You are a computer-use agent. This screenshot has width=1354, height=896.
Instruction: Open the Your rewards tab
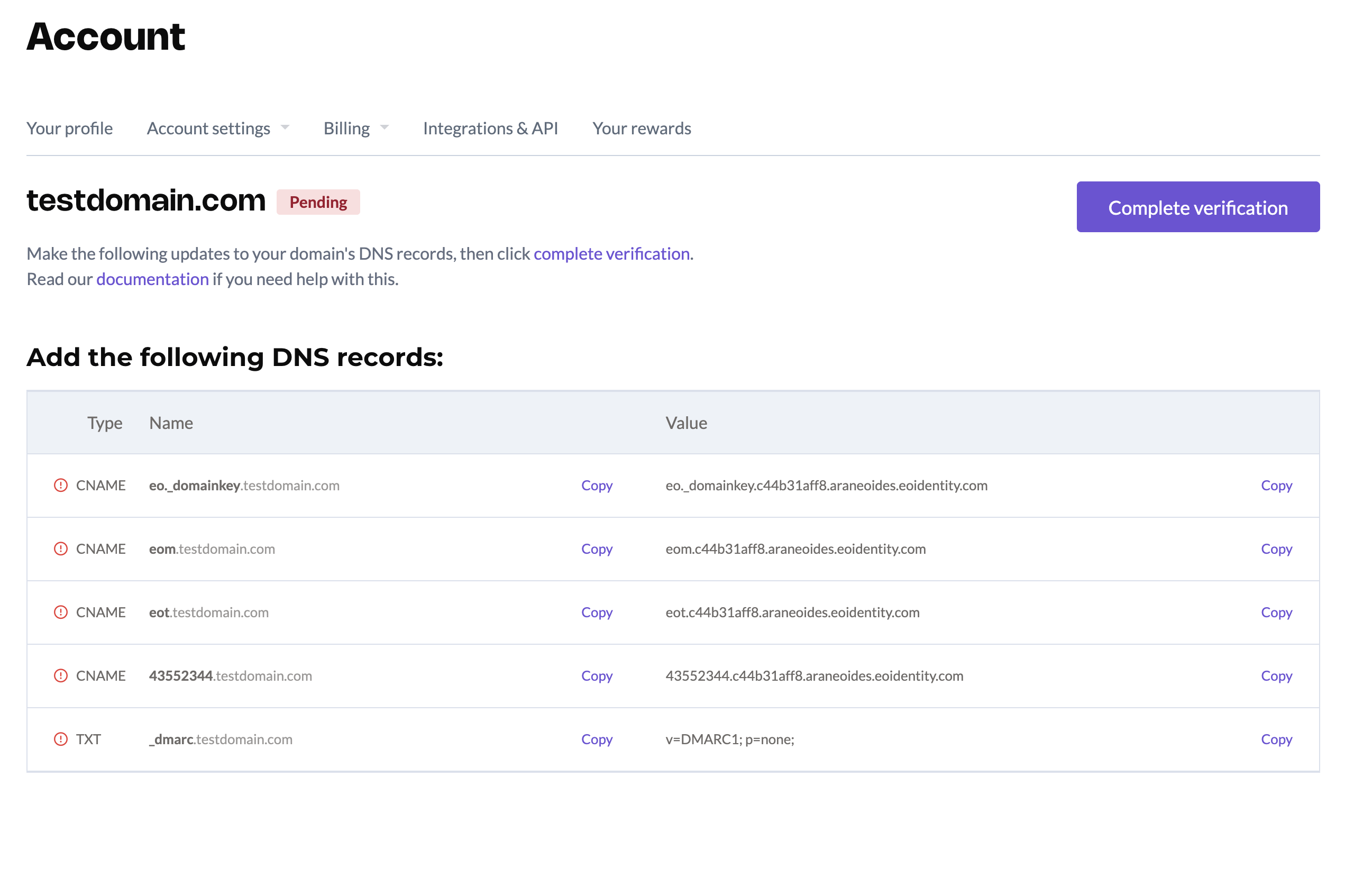642,128
